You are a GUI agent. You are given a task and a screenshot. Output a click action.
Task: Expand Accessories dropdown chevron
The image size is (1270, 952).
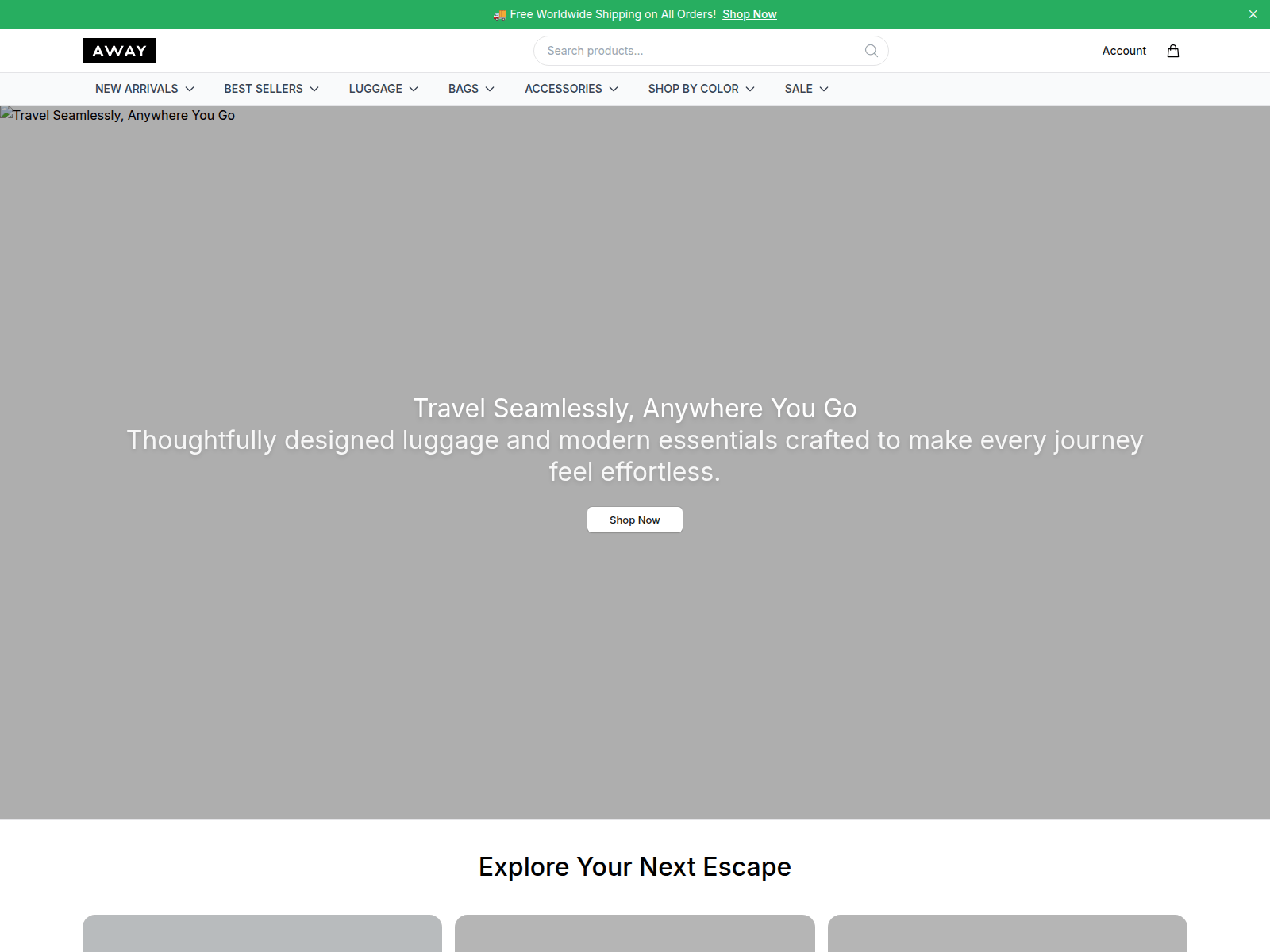click(614, 89)
